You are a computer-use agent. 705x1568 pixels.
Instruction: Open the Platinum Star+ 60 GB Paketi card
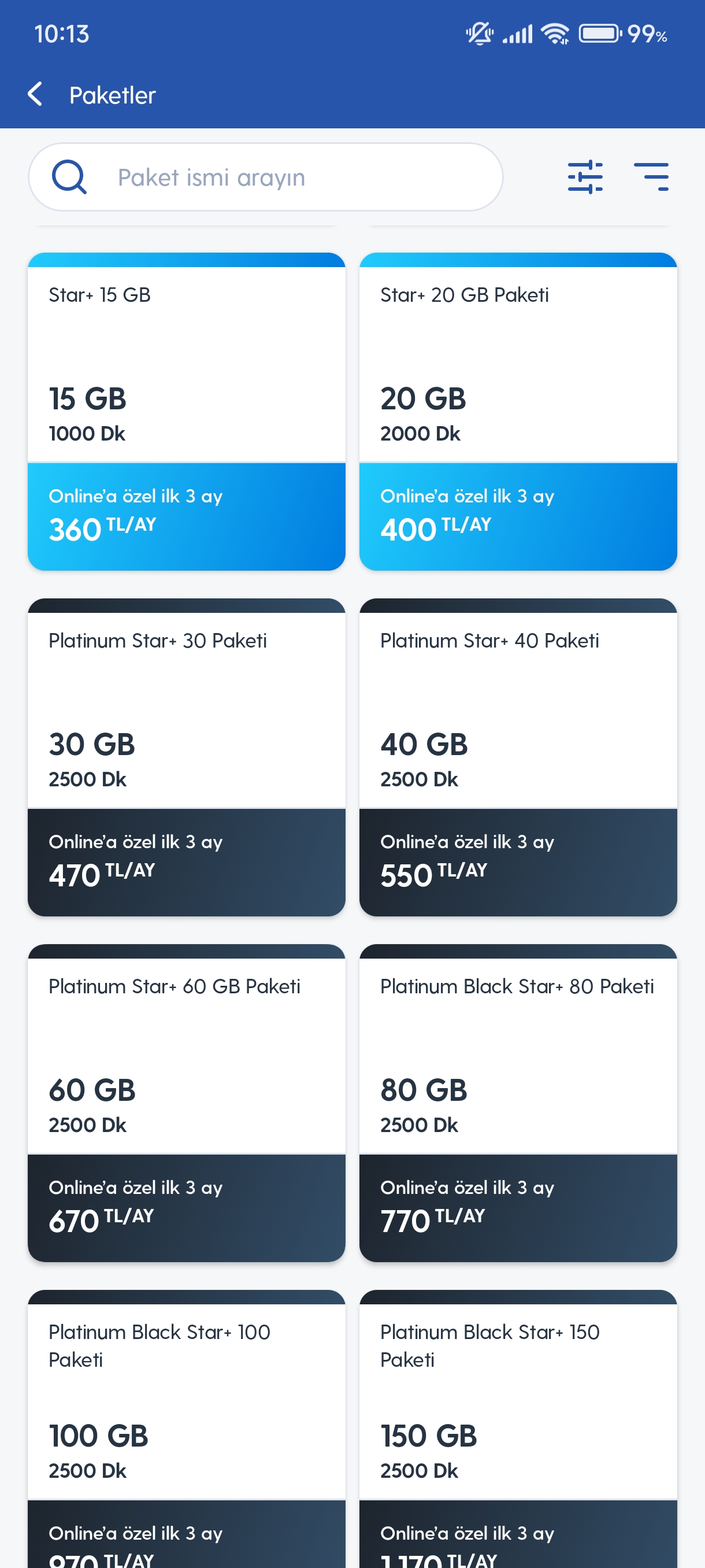tap(187, 1103)
